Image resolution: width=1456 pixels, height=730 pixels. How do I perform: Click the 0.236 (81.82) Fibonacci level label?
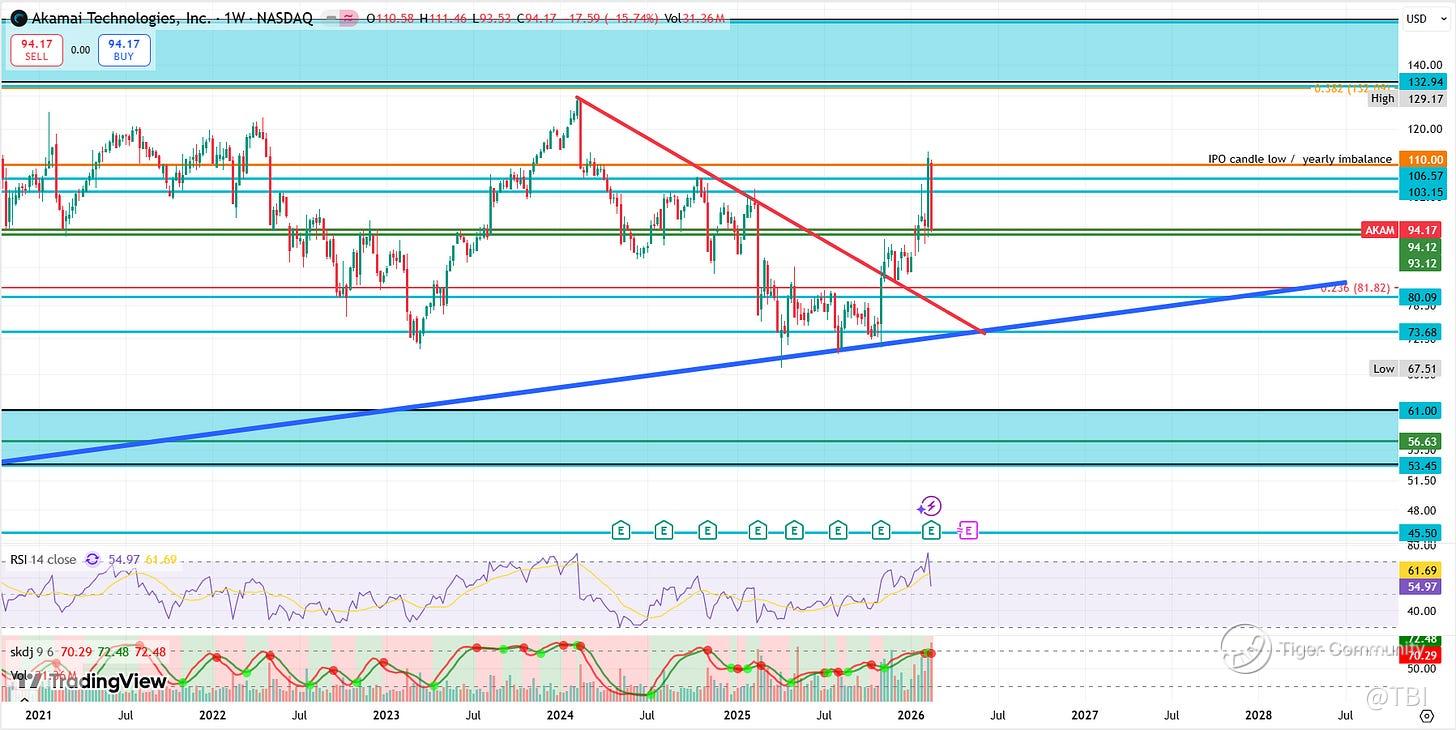point(1356,288)
